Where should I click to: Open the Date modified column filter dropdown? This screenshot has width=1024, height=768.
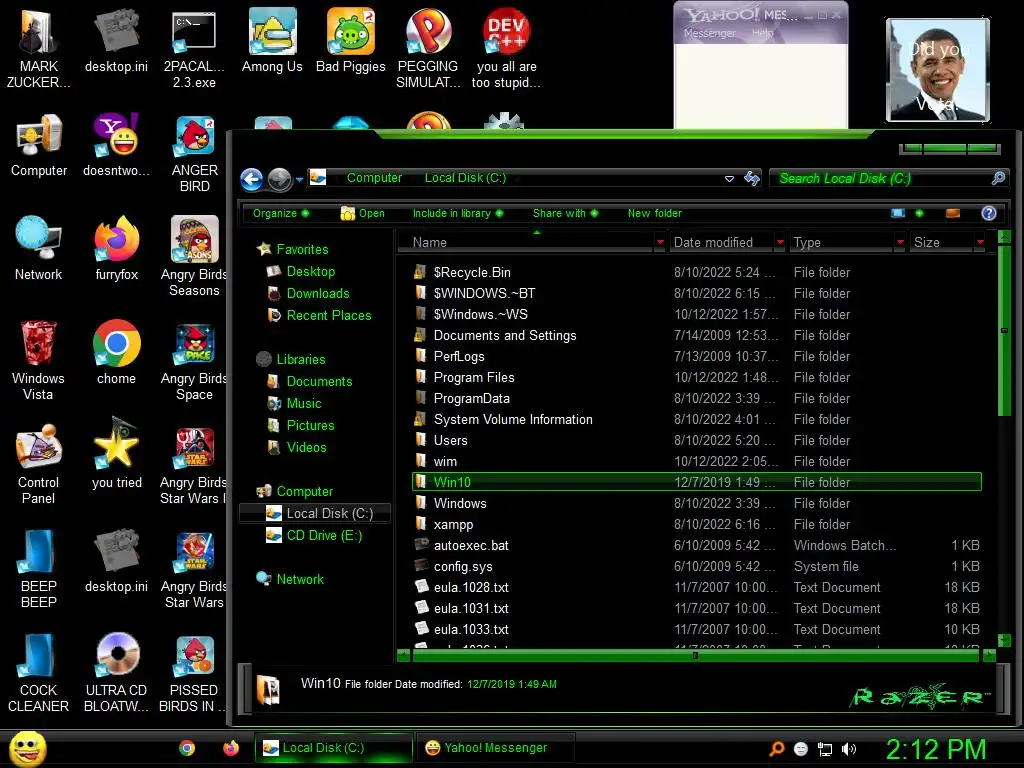[780, 242]
